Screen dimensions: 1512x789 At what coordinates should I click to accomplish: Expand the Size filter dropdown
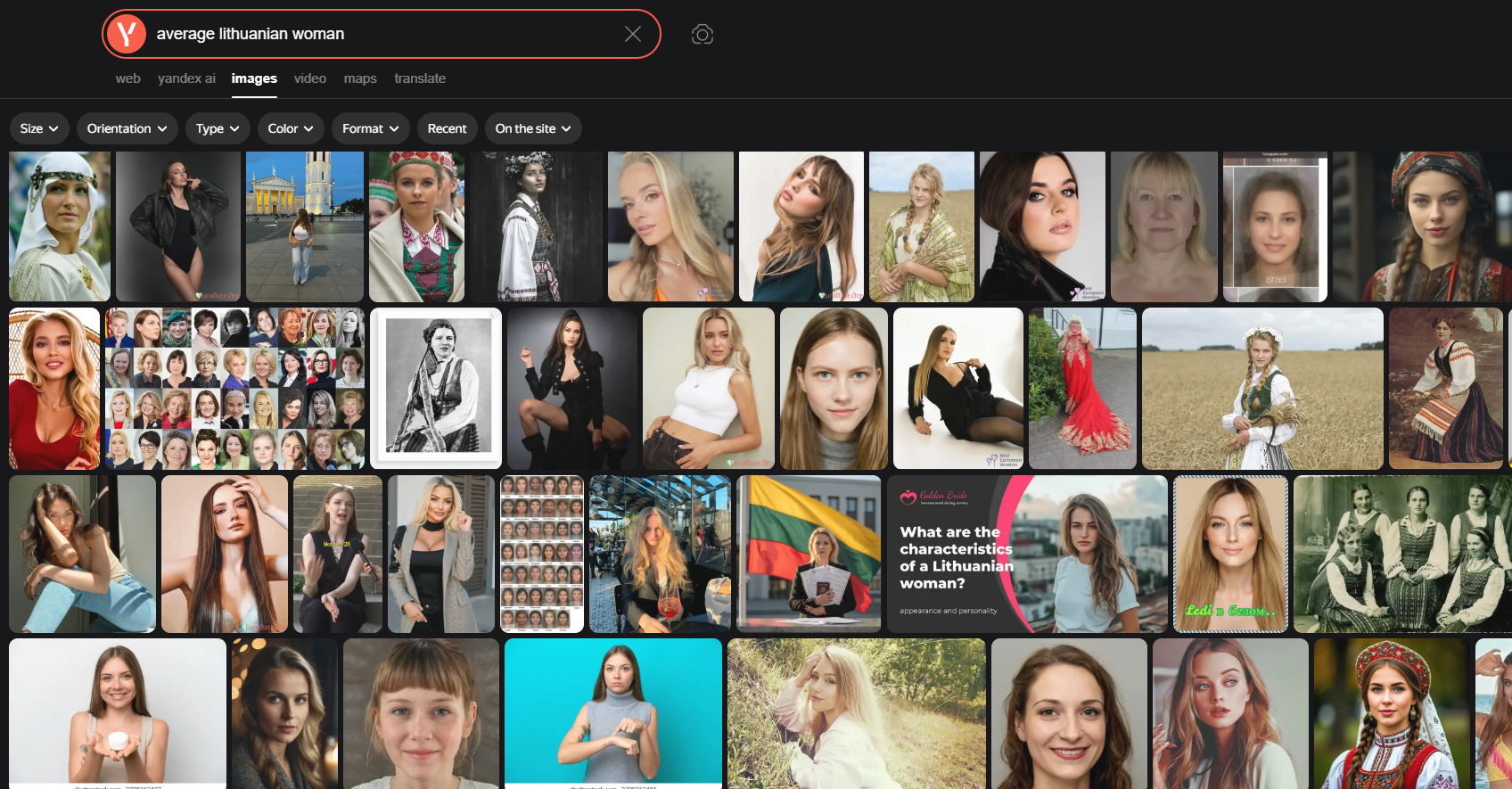[x=39, y=128]
